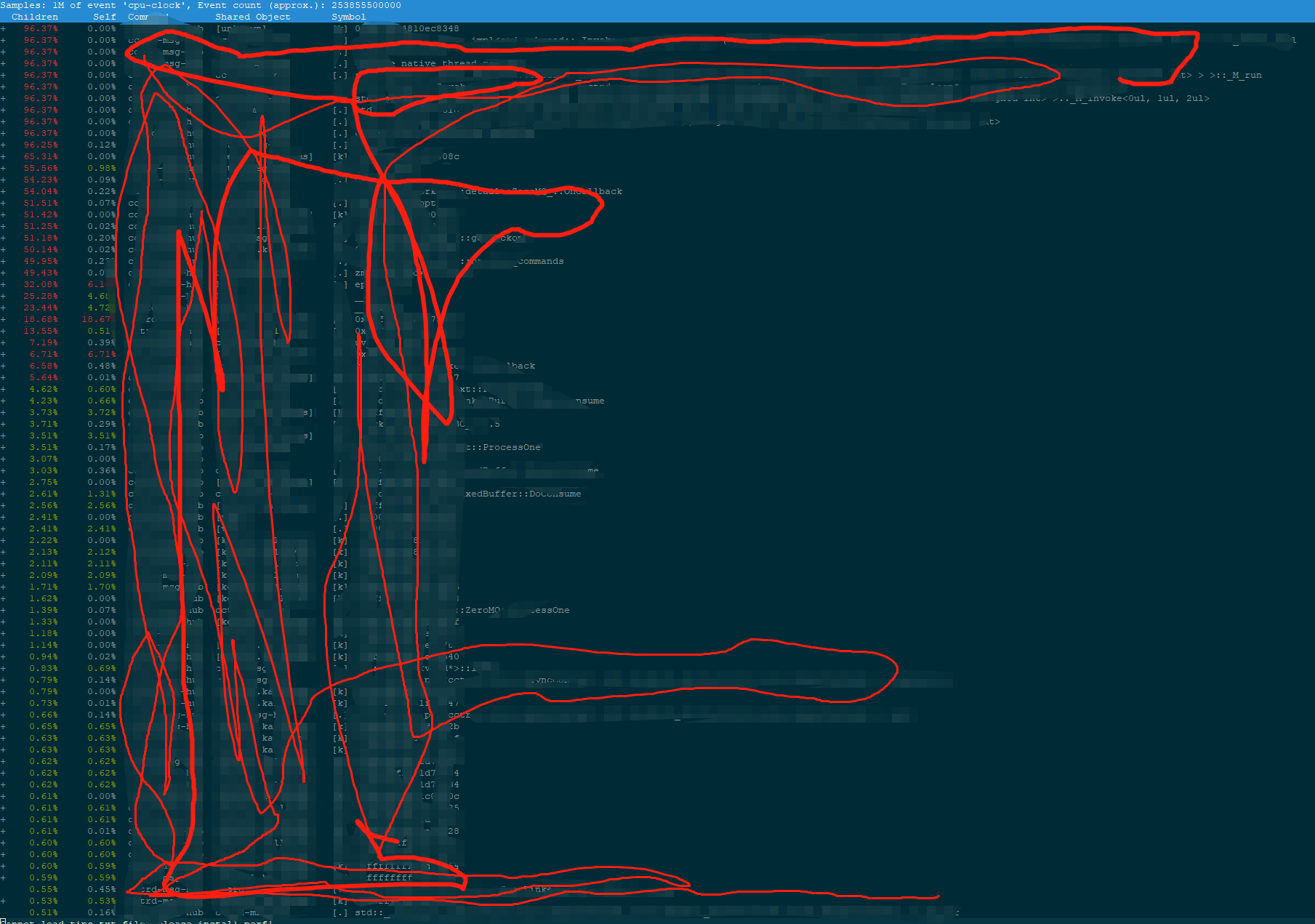Viewport: 1315px width, 924px height.
Task: Expand the row with 96.25% children
Action: tap(3, 145)
